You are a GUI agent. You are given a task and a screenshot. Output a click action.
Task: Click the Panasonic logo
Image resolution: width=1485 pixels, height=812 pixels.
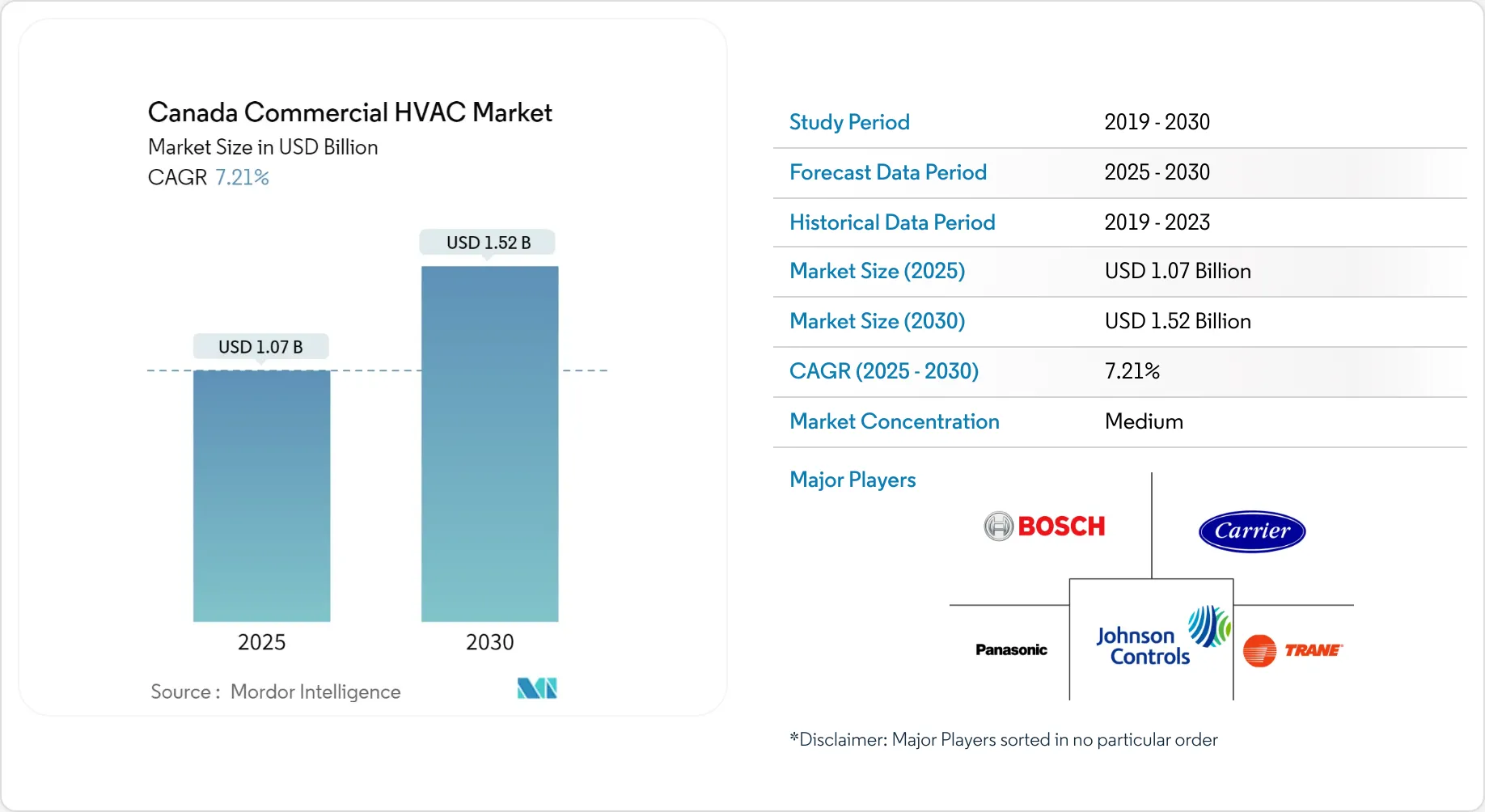point(1011,649)
